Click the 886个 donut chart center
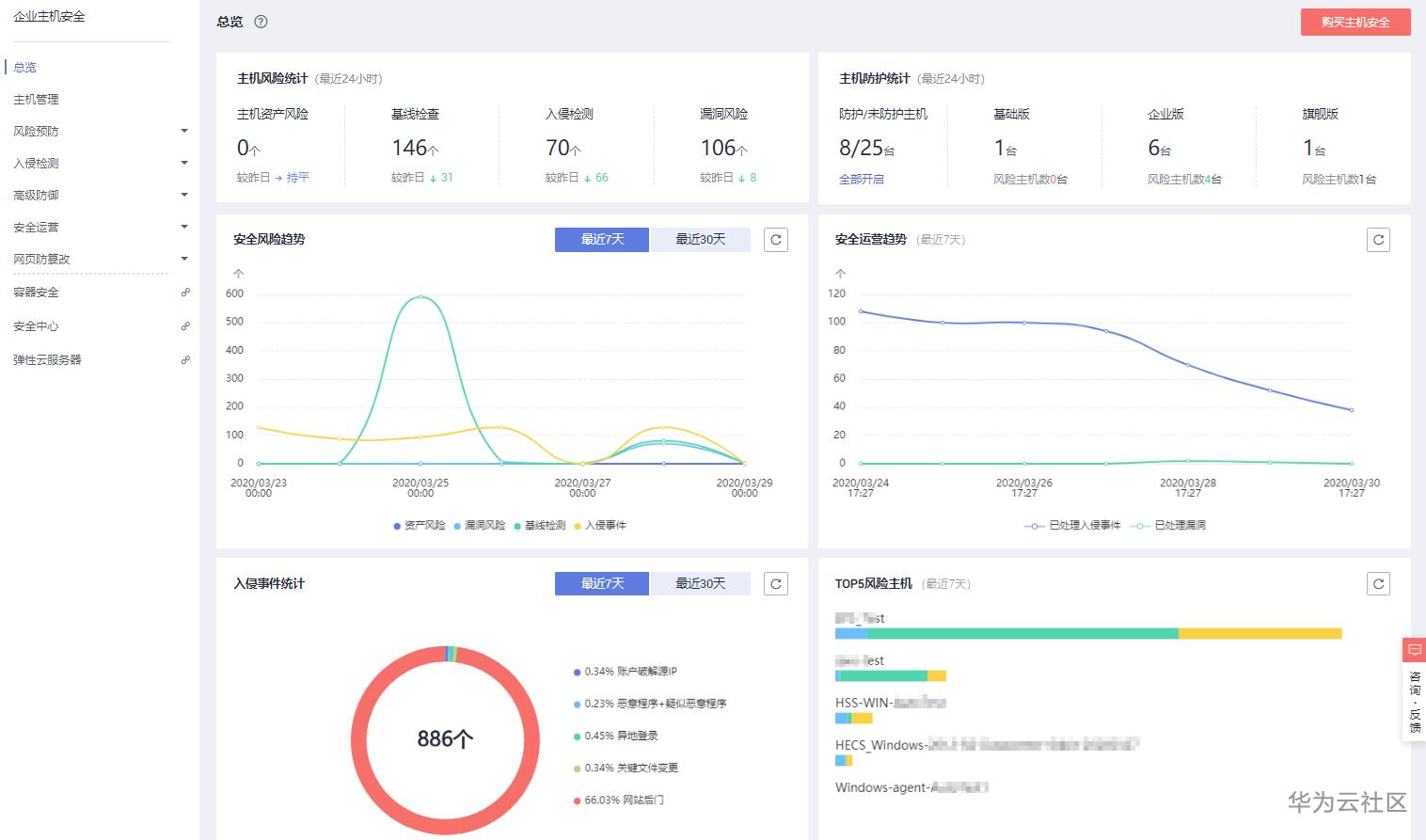 coord(445,739)
